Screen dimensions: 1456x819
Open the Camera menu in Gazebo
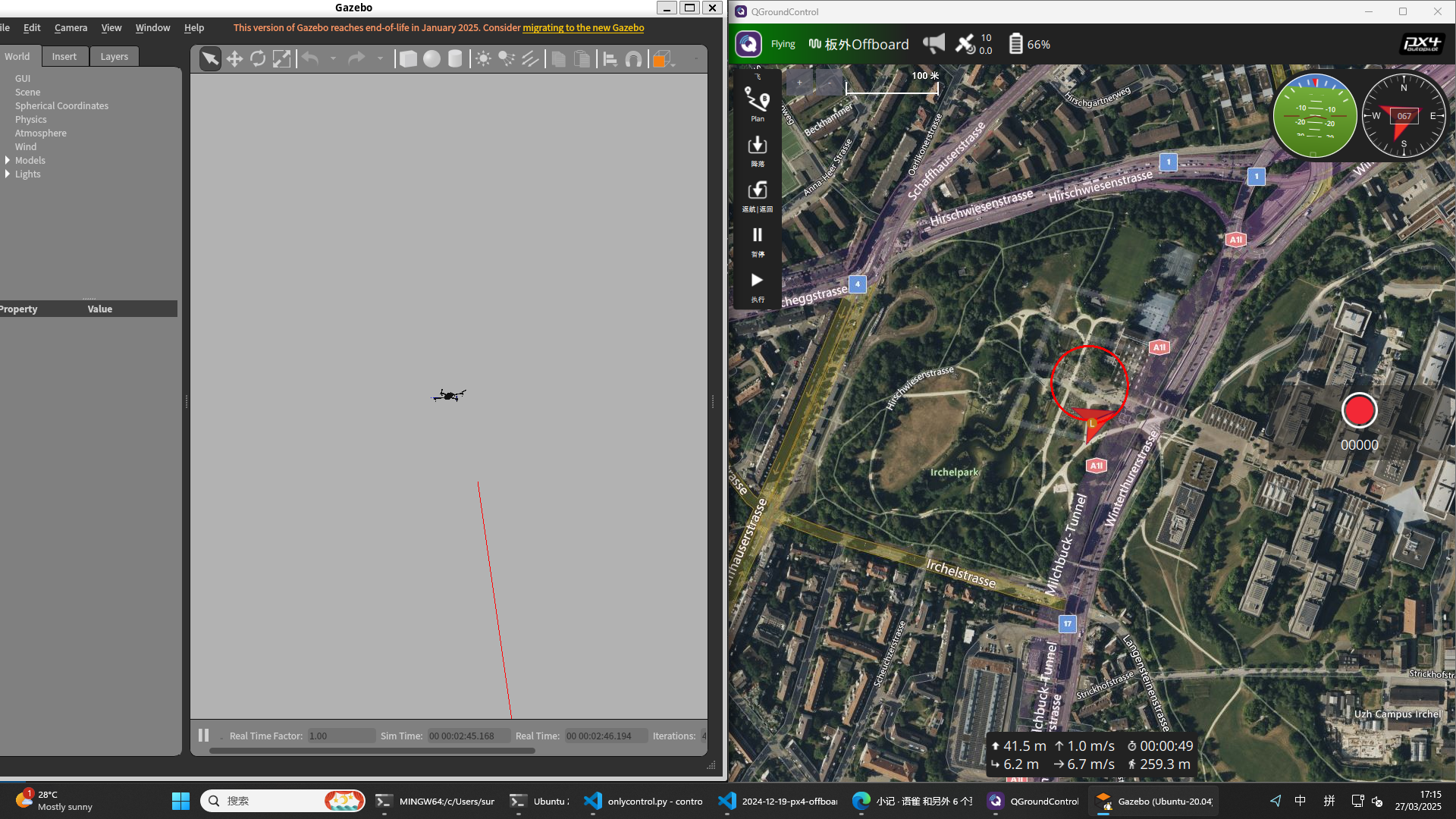coord(71,27)
